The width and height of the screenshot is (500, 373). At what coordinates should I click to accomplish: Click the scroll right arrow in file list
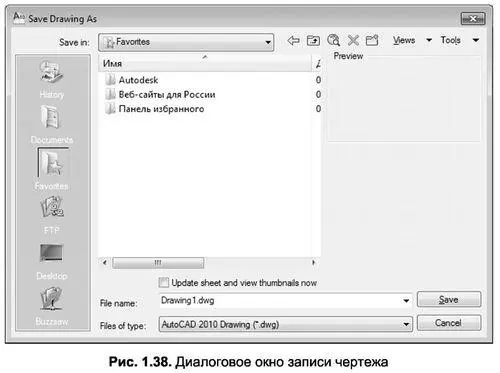coord(313,263)
